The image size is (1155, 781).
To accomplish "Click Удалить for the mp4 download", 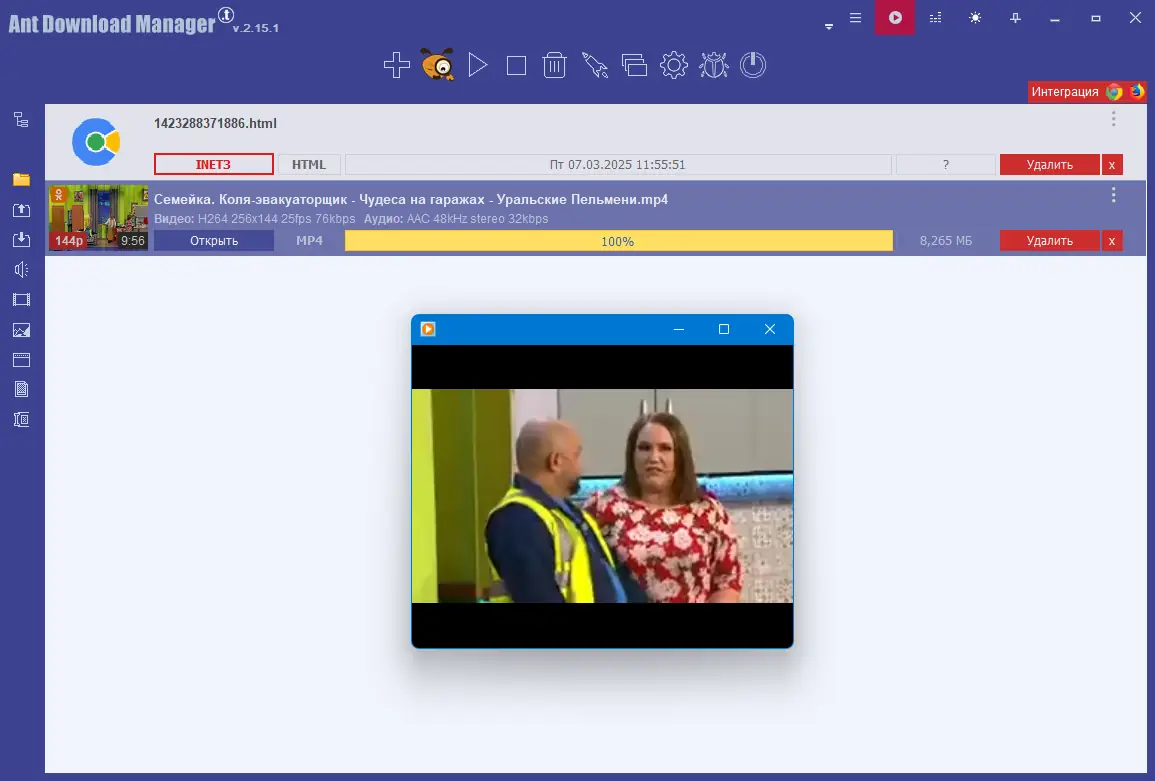I will pyautogui.click(x=1049, y=240).
